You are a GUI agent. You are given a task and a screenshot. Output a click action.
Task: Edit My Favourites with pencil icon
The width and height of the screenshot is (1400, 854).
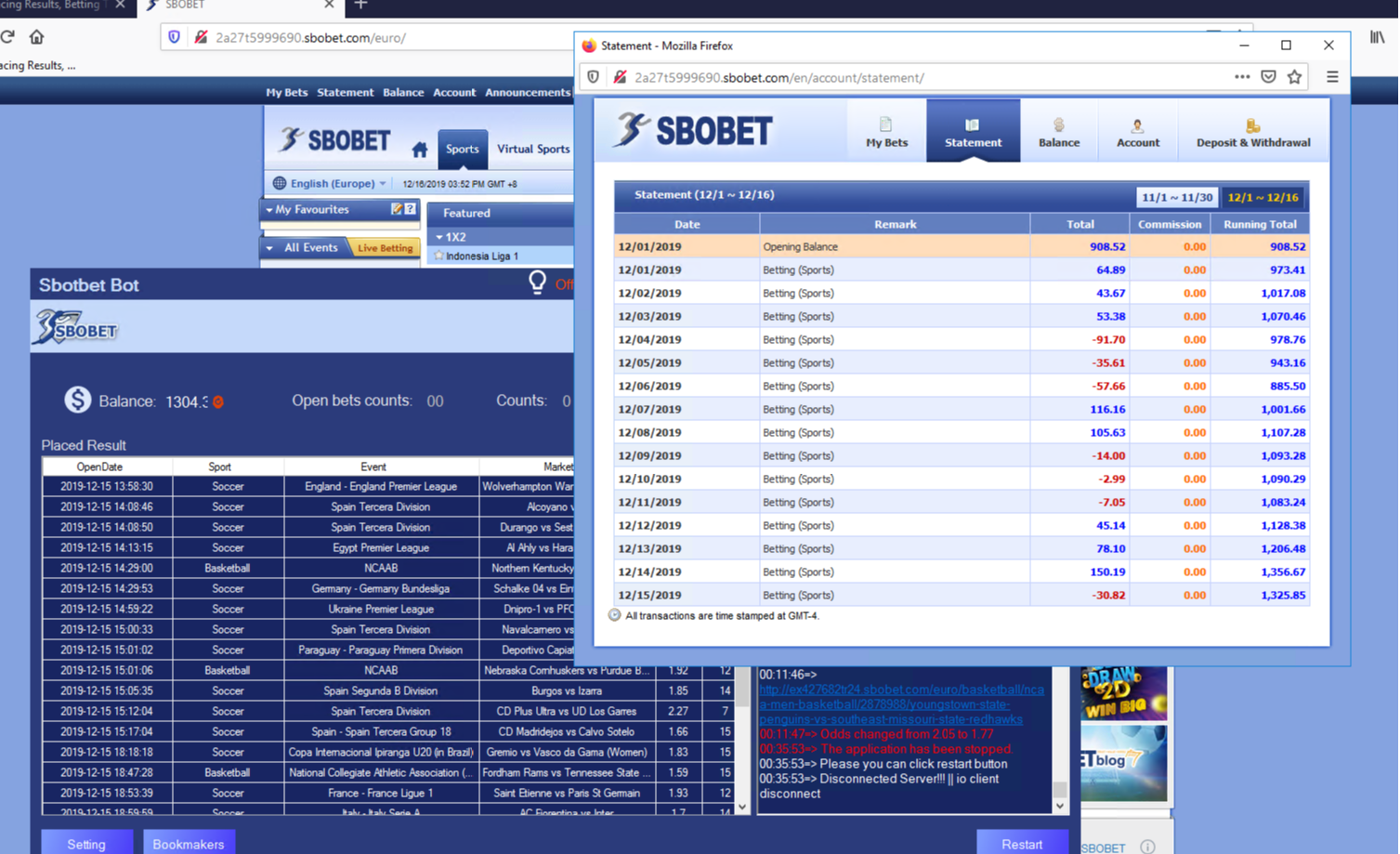click(397, 209)
